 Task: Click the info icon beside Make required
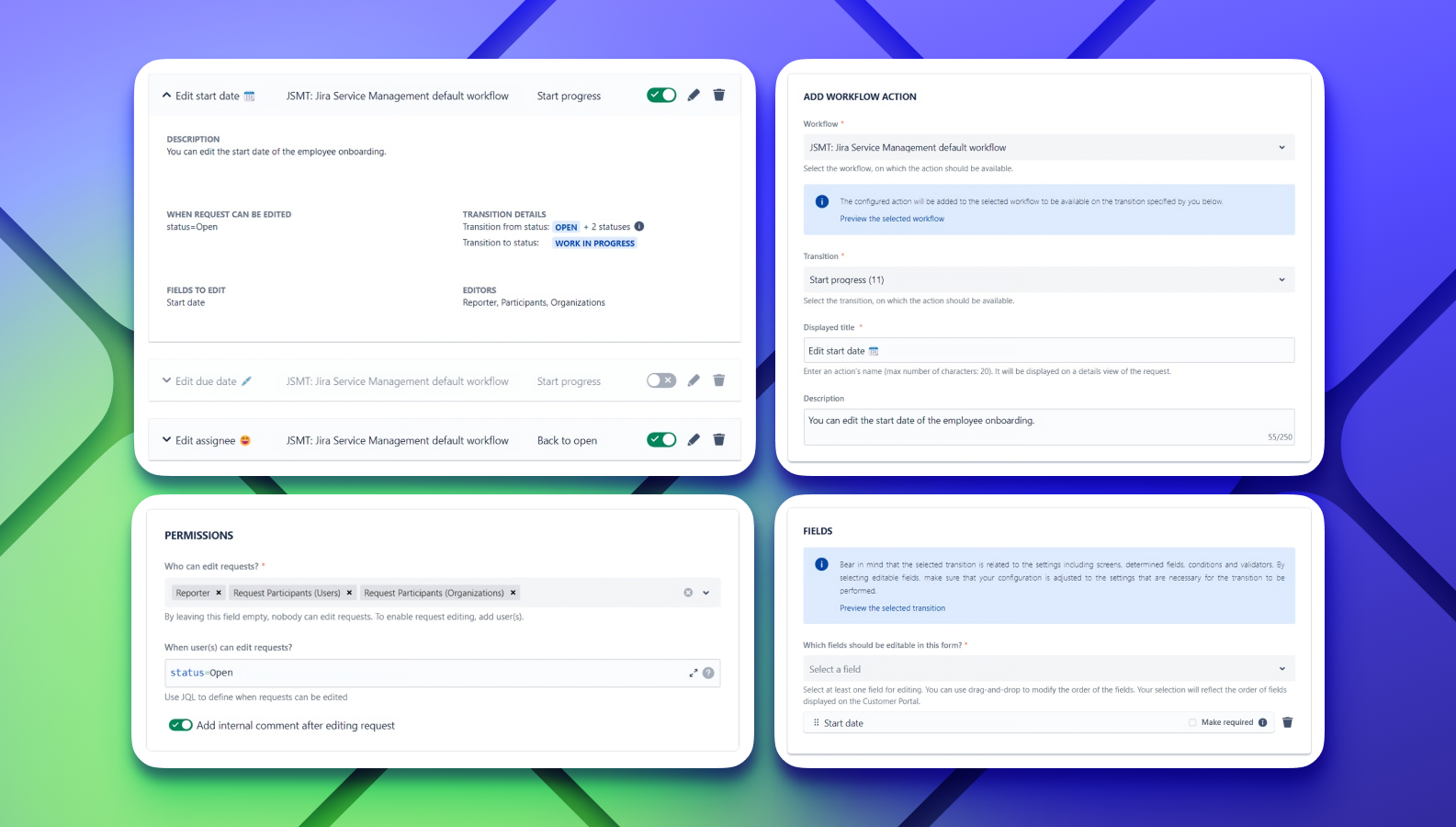1263,722
